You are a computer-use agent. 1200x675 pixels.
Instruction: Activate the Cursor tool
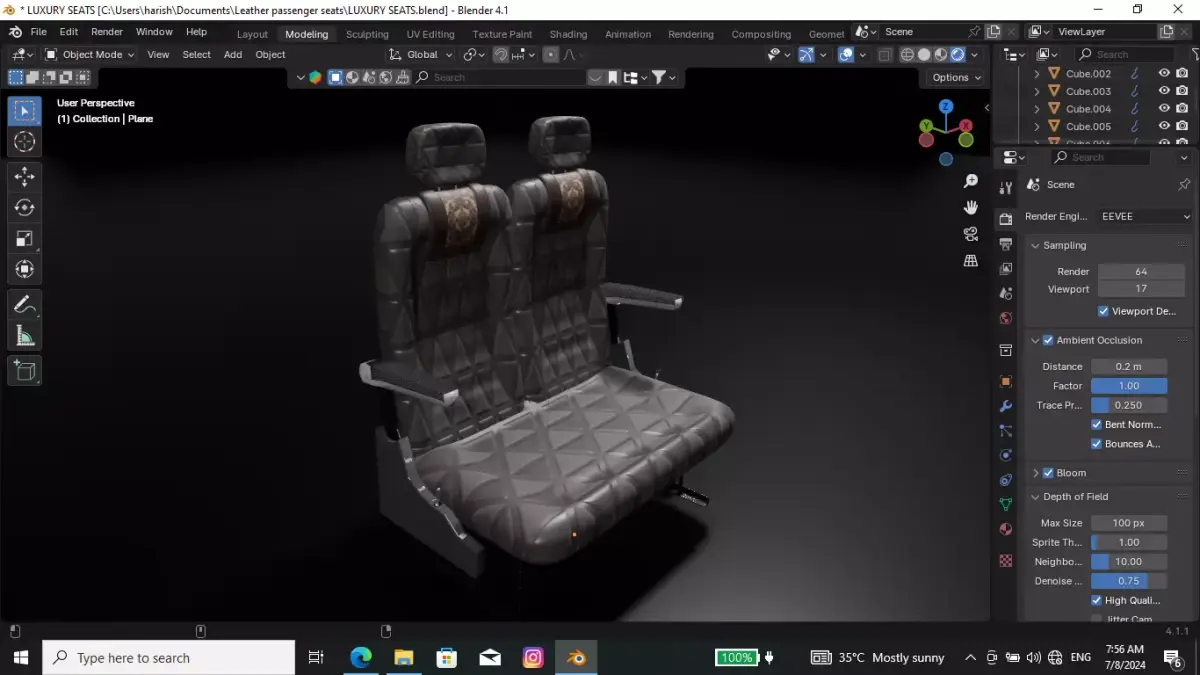[x=25, y=142]
